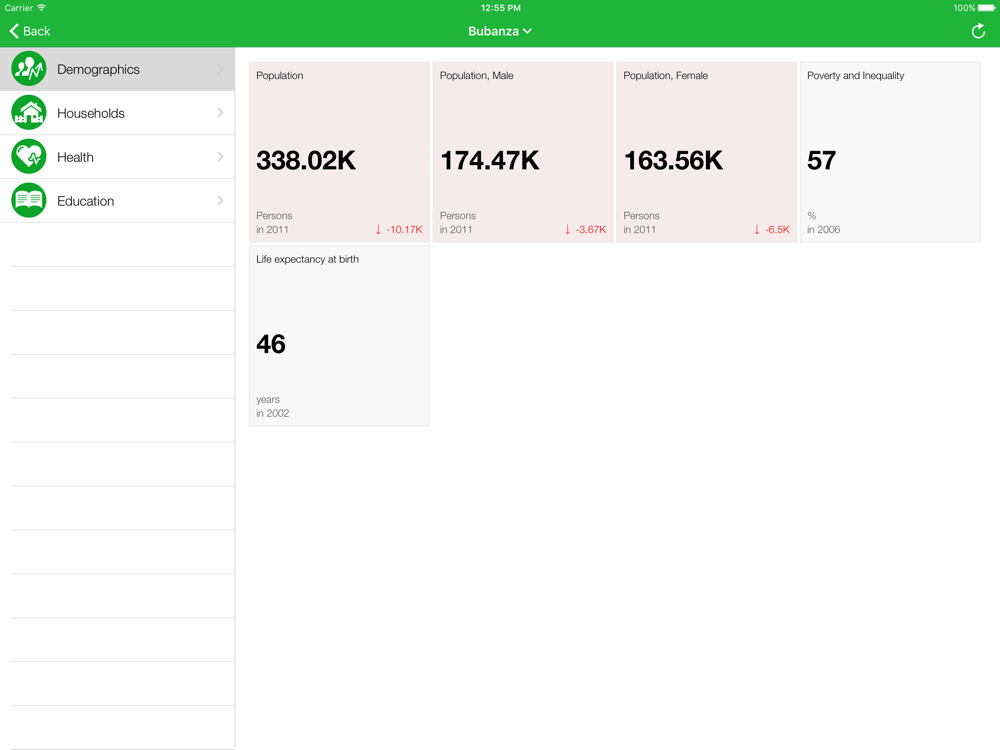
Task: Tap the Back button
Action: click(x=29, y=31)
